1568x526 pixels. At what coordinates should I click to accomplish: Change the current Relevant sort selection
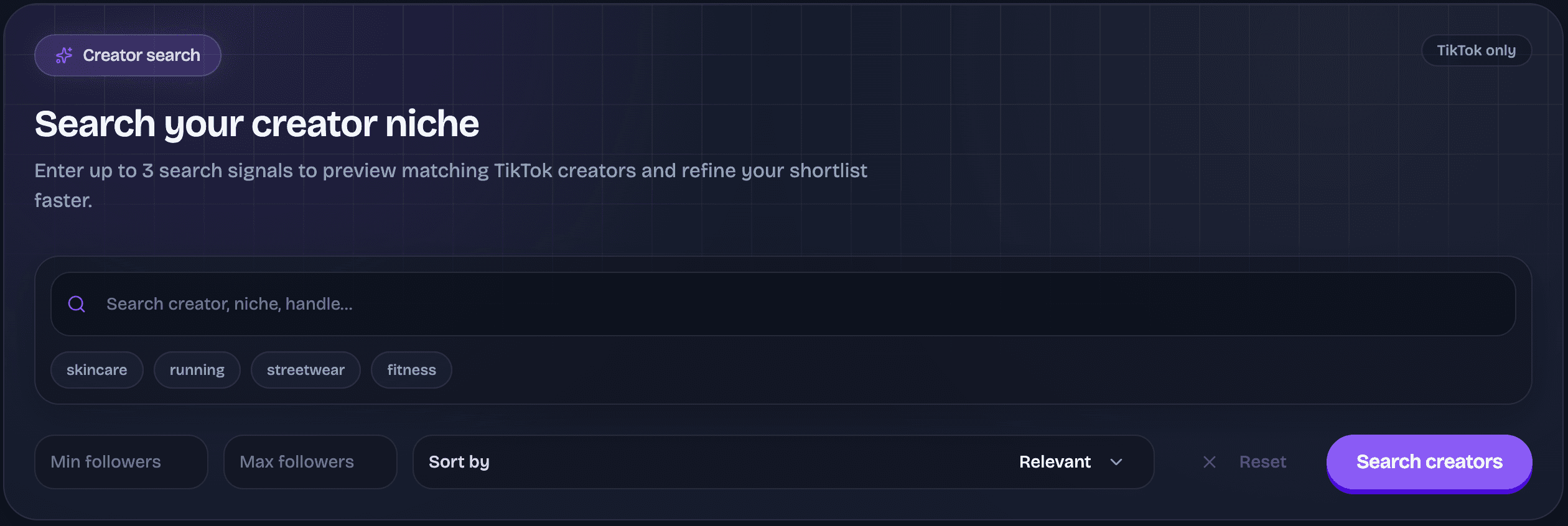(1055, 462)
